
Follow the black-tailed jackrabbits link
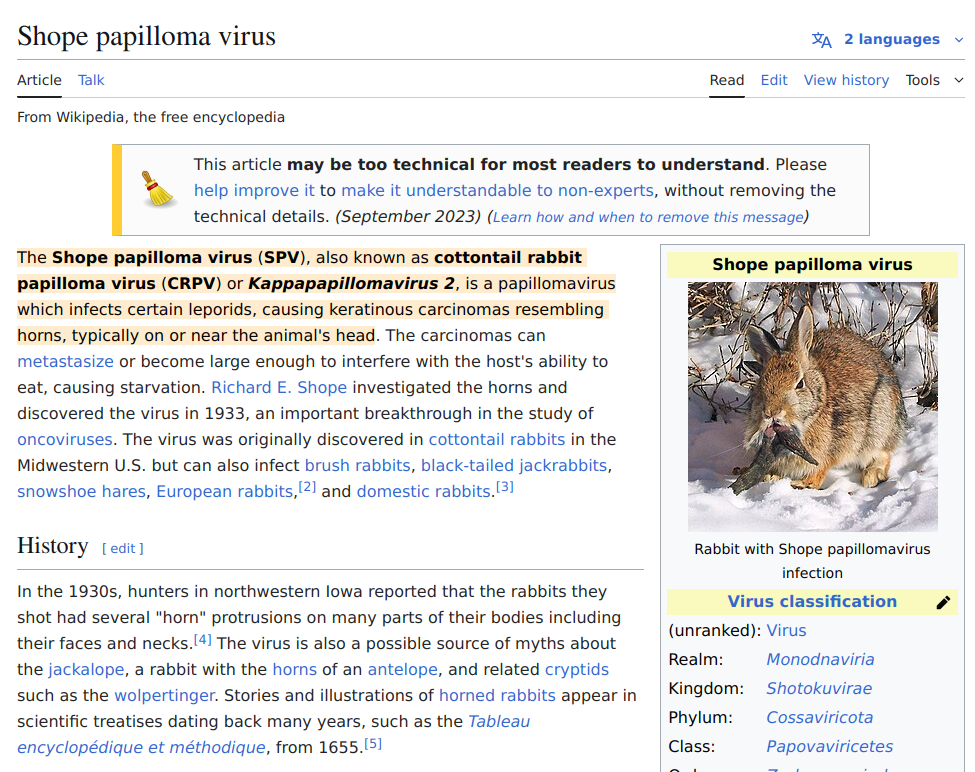tap(514, 466)
